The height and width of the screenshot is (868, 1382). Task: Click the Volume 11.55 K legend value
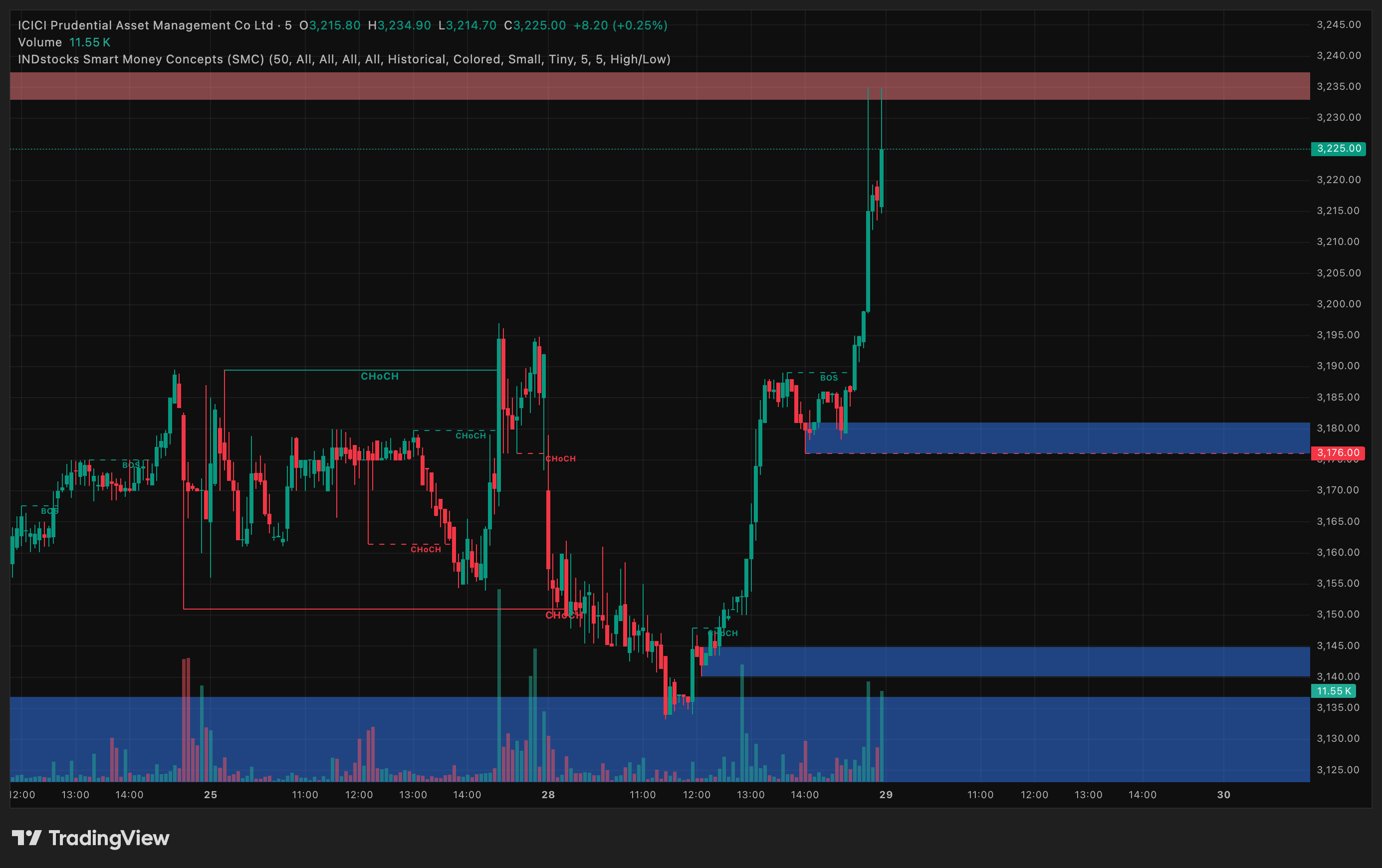click(x=89, y=42)
